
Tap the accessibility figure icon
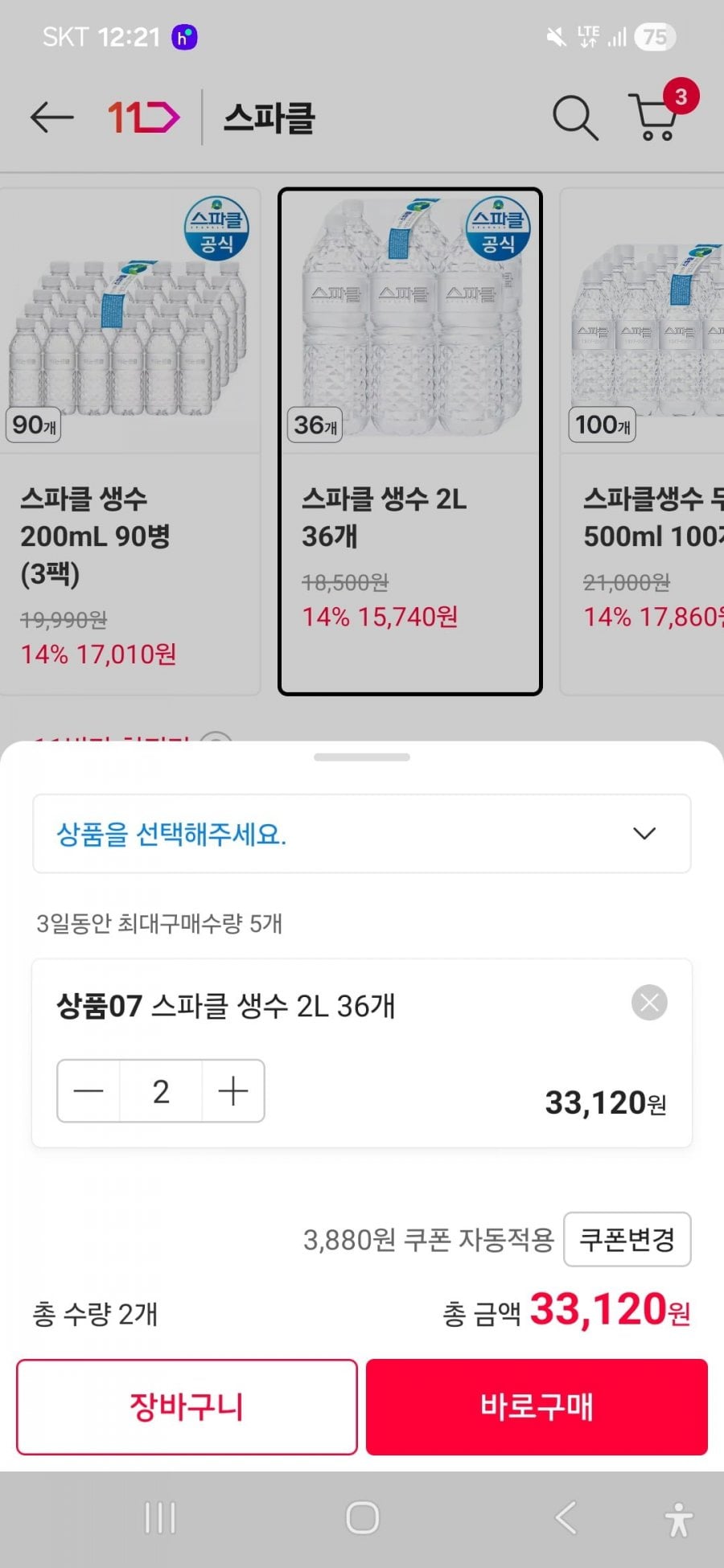679,1518
